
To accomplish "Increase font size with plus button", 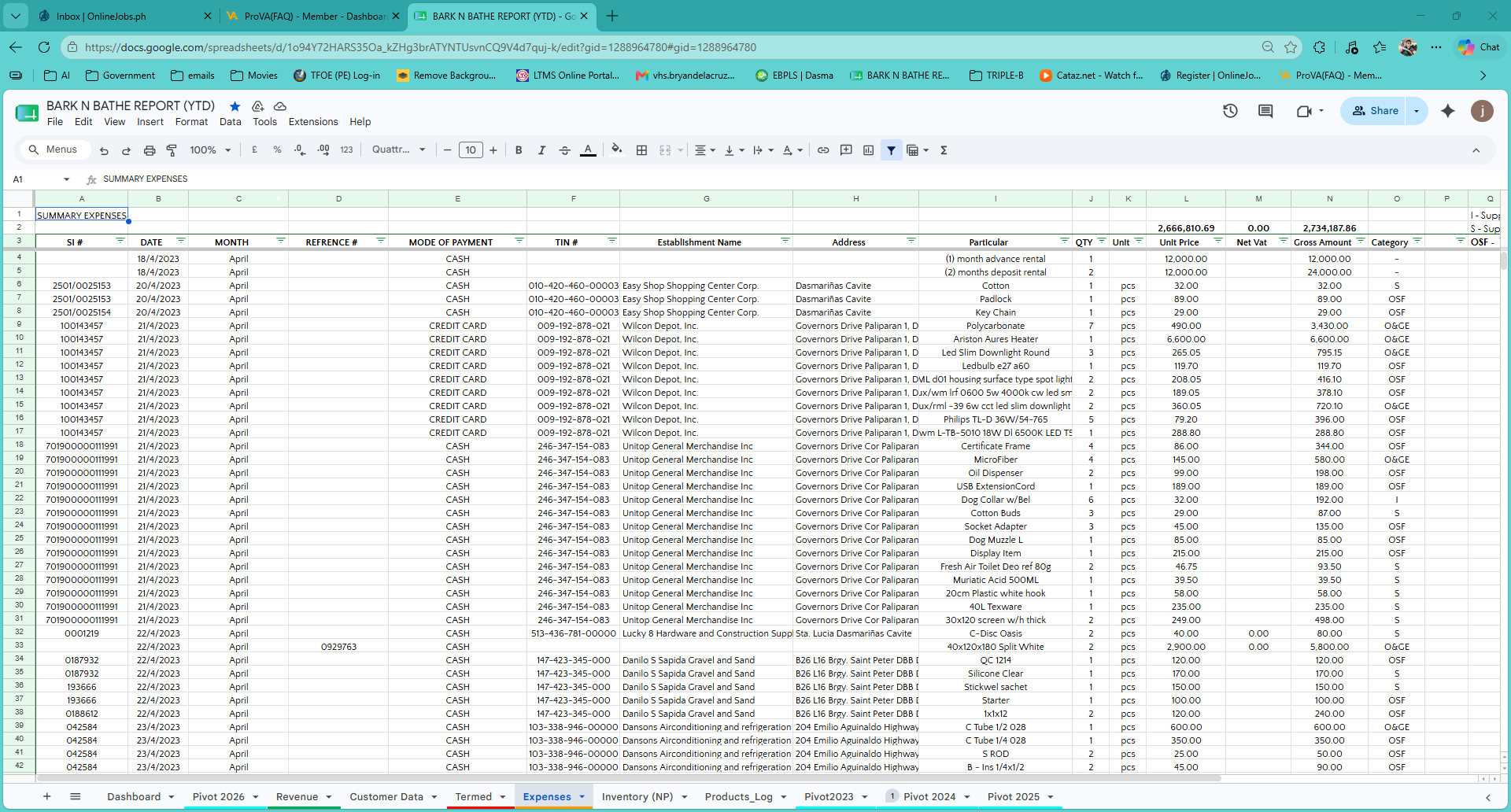I will [x=493, y=150].
